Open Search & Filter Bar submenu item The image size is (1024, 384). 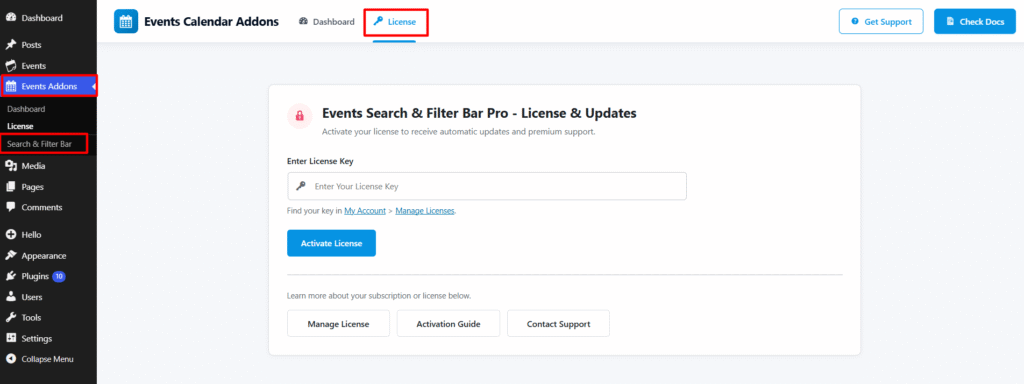(40, 144)
